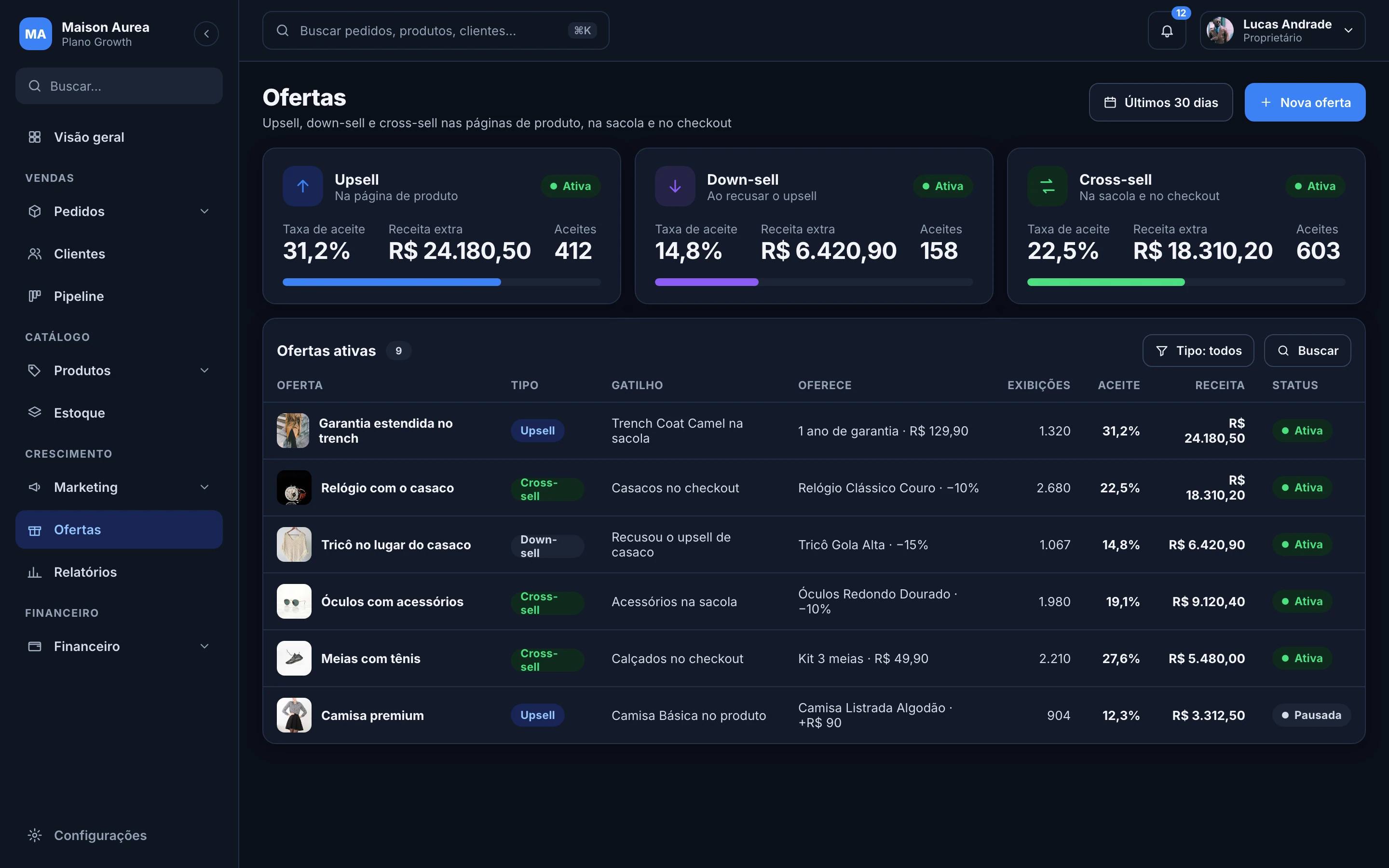Click the Down-sell card down-arrow icon

(x=675, y=186)
